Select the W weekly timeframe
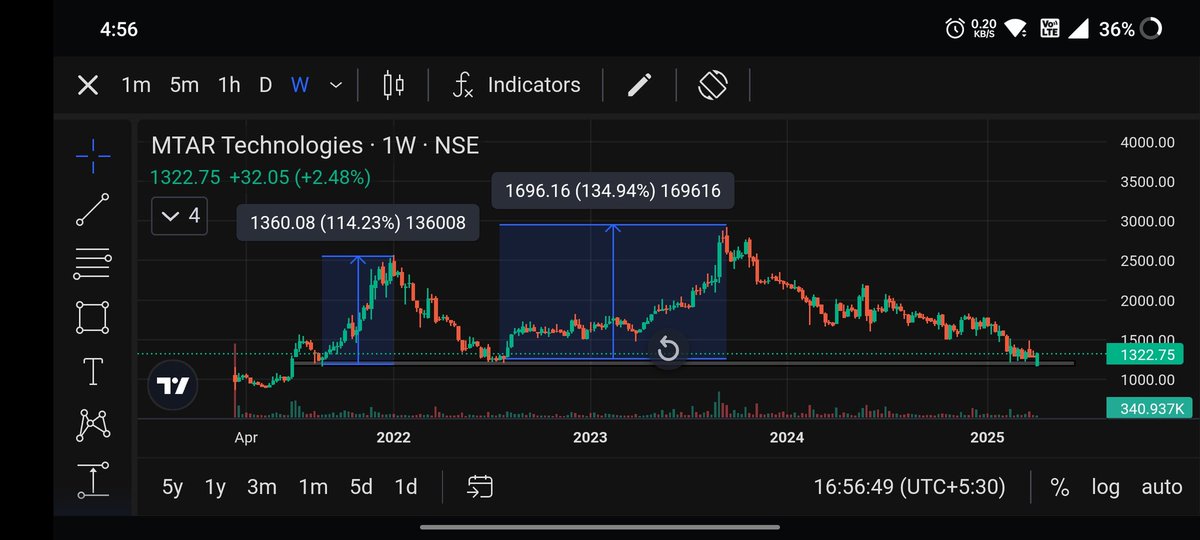 point(300,85)
